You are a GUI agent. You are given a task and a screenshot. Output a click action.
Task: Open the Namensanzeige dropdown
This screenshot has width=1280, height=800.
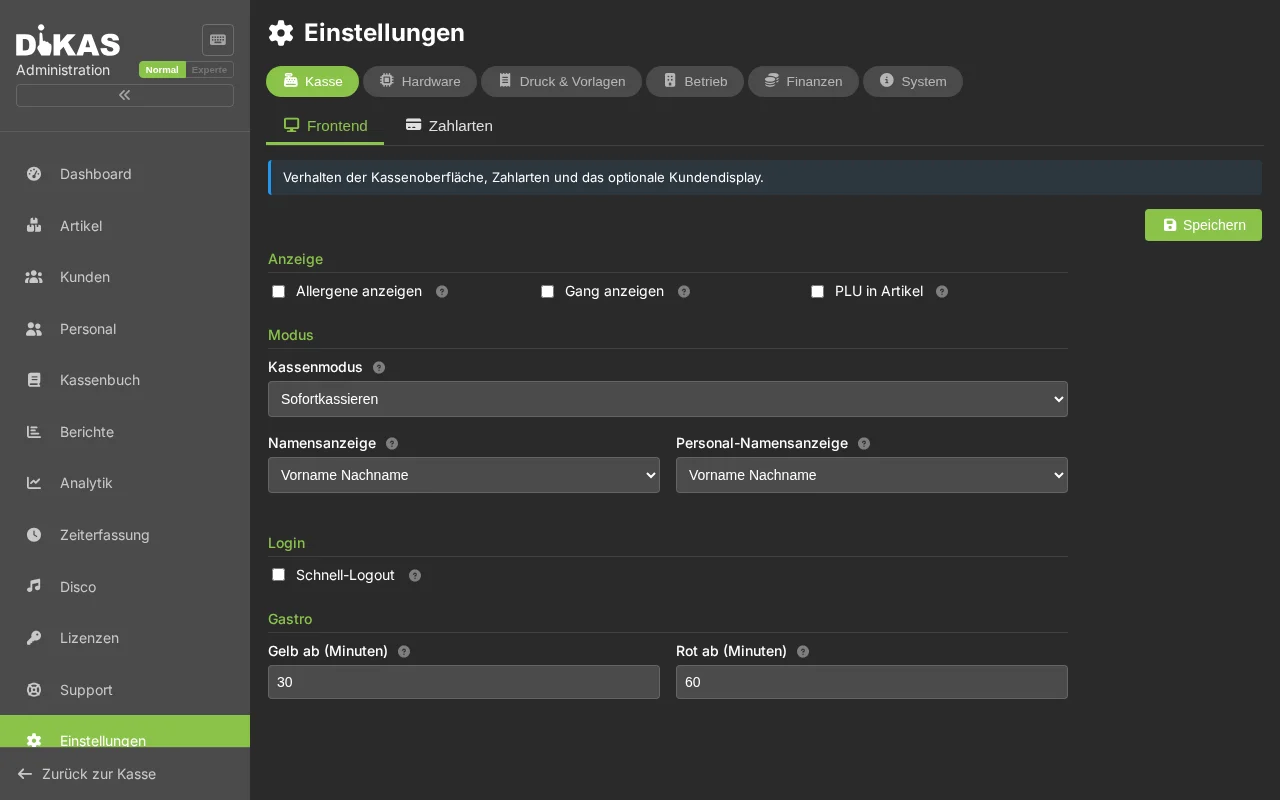(464, 475)
